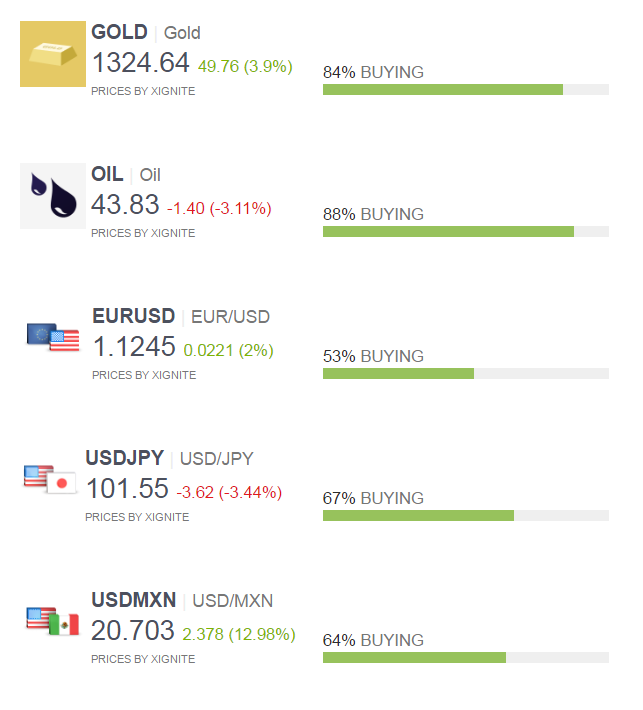The height and width of the screenshot is (710, 643).
Task: Click Oil's 88% buying sentiment bar
Action: pyautogui.click(x=465, y=231)
